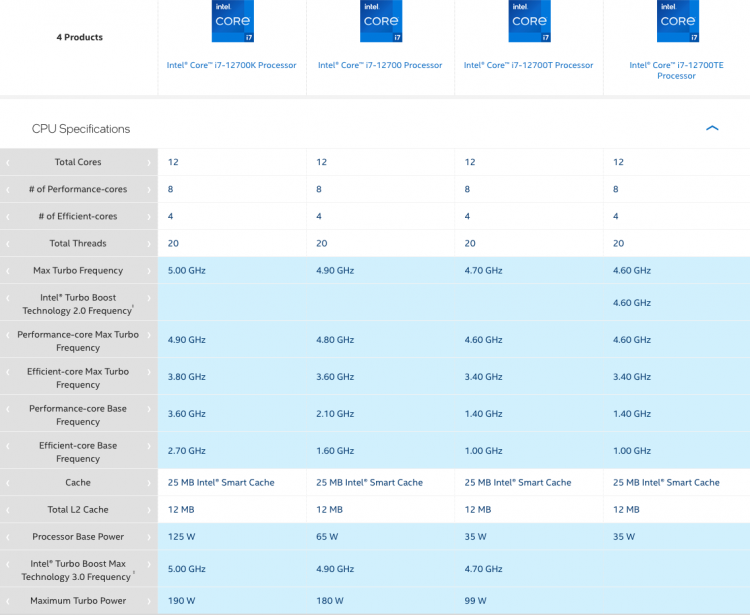Click the # of Performance-cores row label
Screen dimensions: 750x615
tap(78, 189)
